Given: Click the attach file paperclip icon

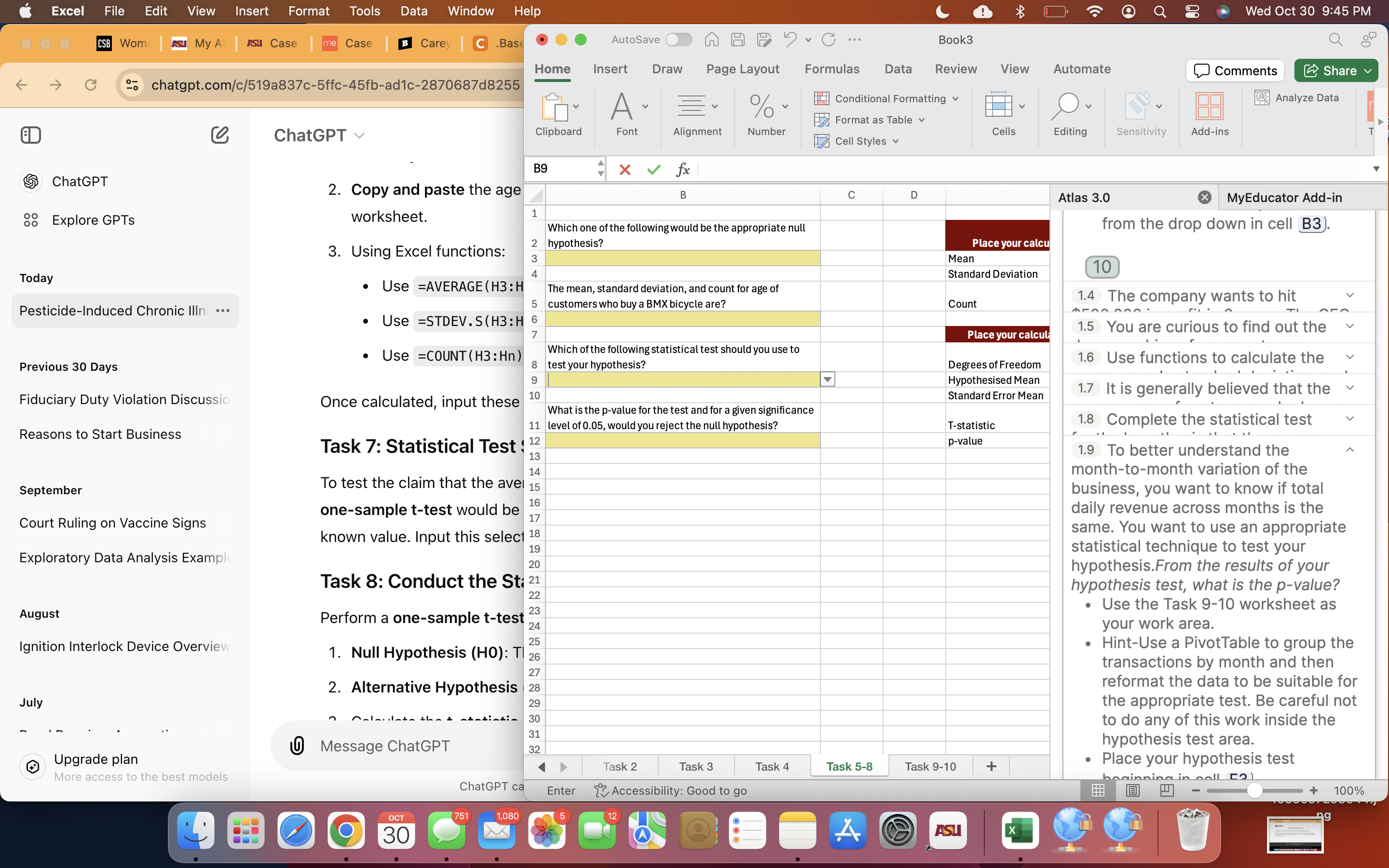Looking at the screenshot, I should (297, 746).
